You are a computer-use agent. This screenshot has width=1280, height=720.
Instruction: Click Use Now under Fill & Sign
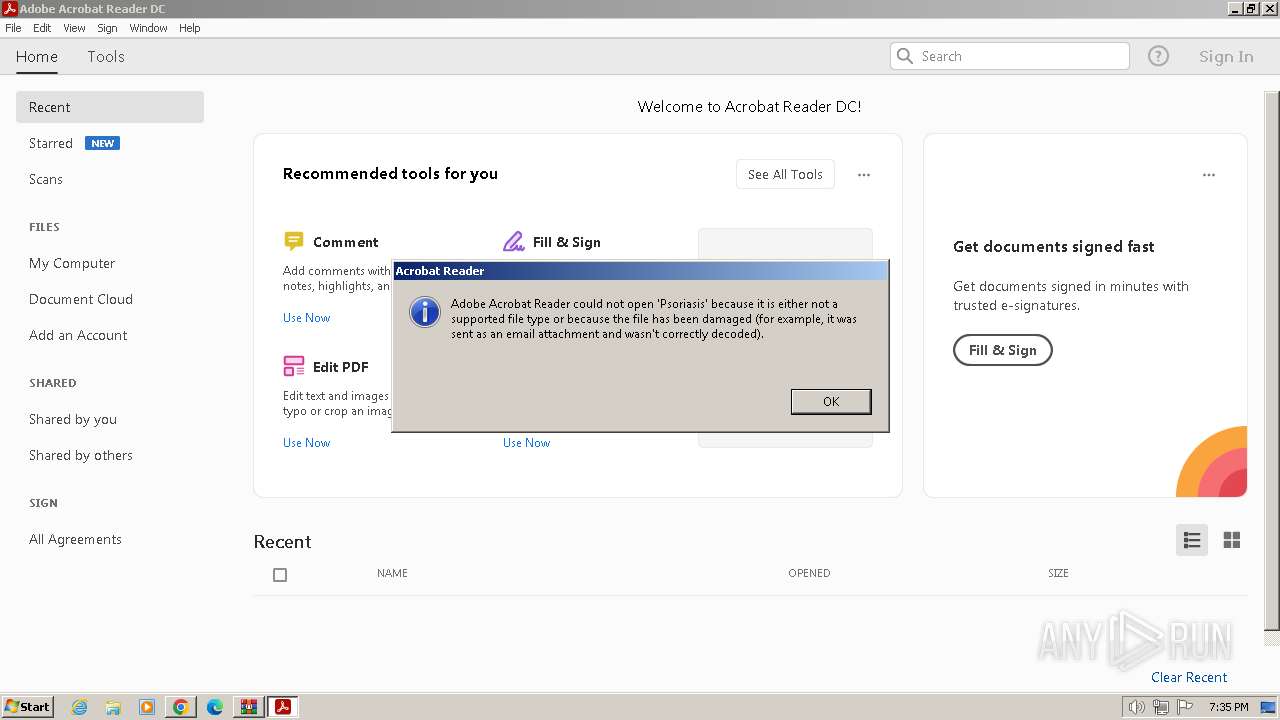pos(526,443)
